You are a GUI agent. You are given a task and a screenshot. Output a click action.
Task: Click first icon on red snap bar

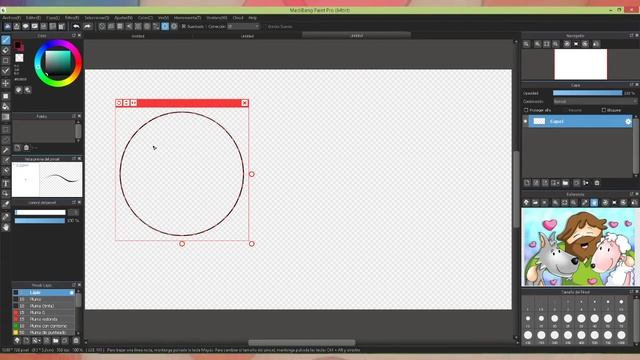[x=119, y=103]
